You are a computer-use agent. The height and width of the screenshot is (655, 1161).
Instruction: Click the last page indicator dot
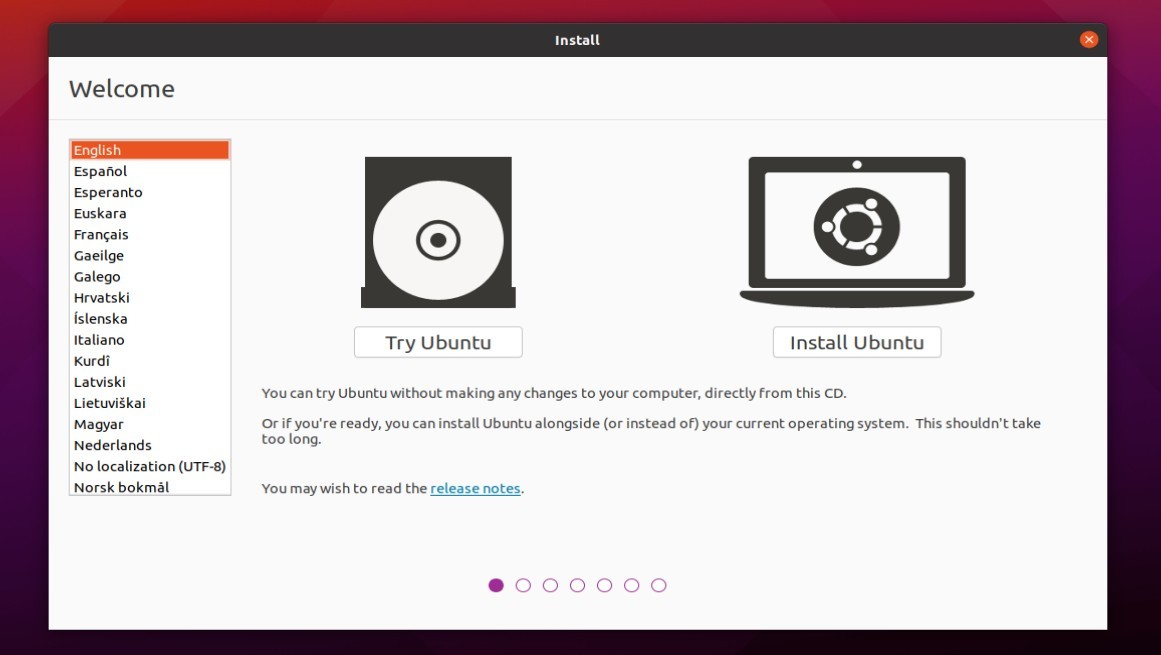[x=659, y=585]
